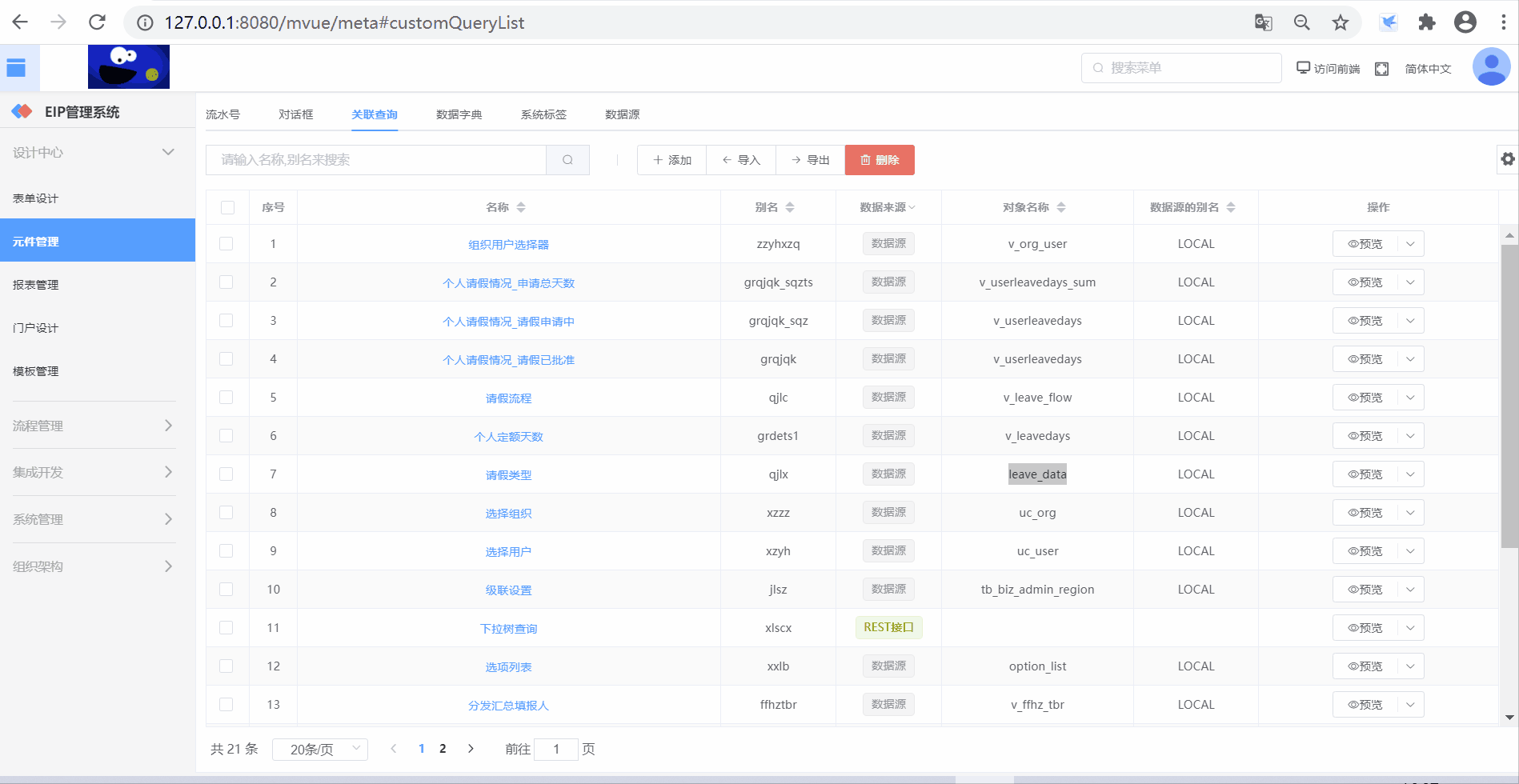The height and width of the screenshot is (784, 1519).
Task: Open the 20条/页 page size dropdown
Action: tap(320, 749)
